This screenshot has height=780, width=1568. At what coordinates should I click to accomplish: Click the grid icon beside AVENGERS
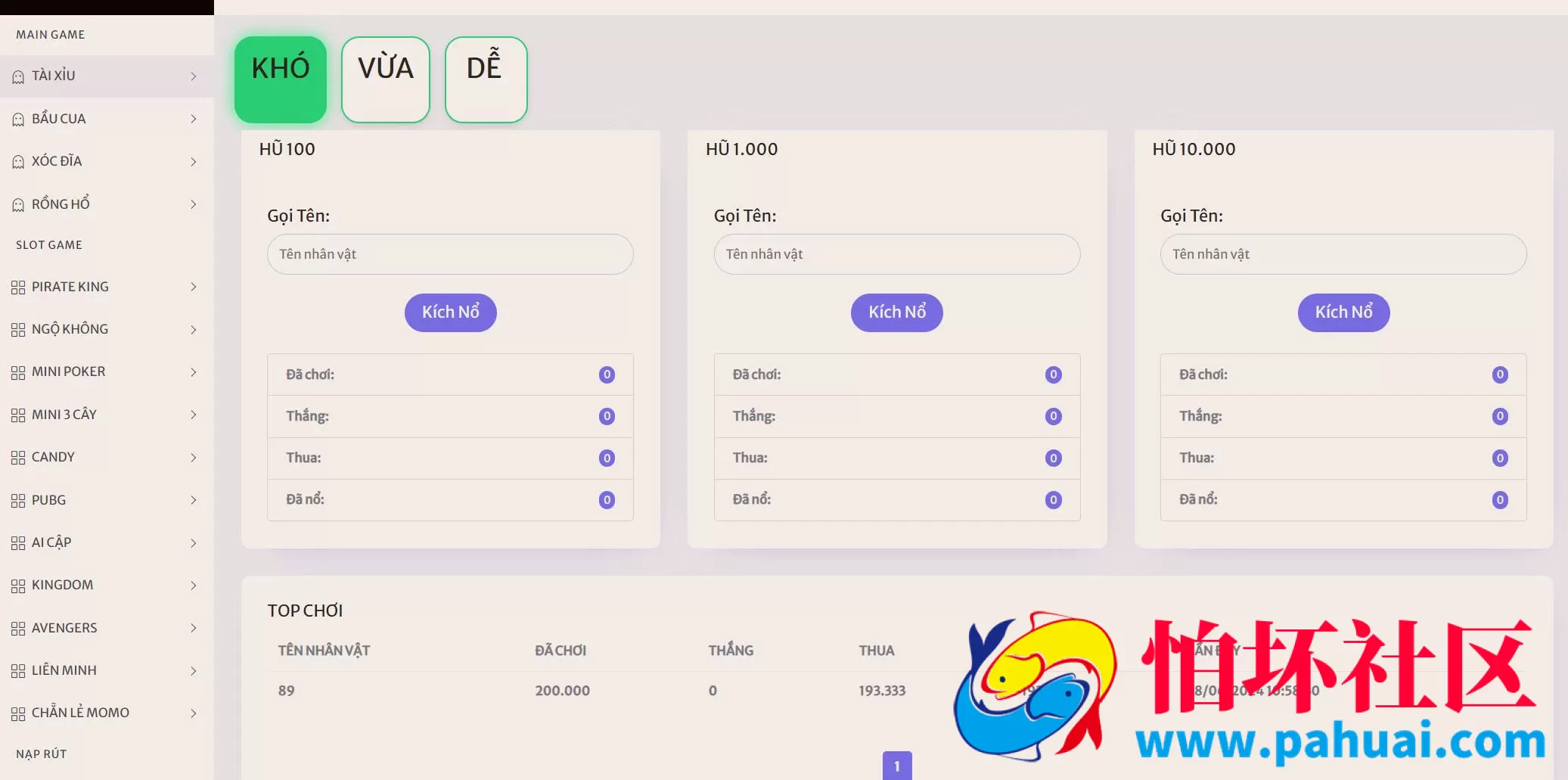click(x=18, y=629)
